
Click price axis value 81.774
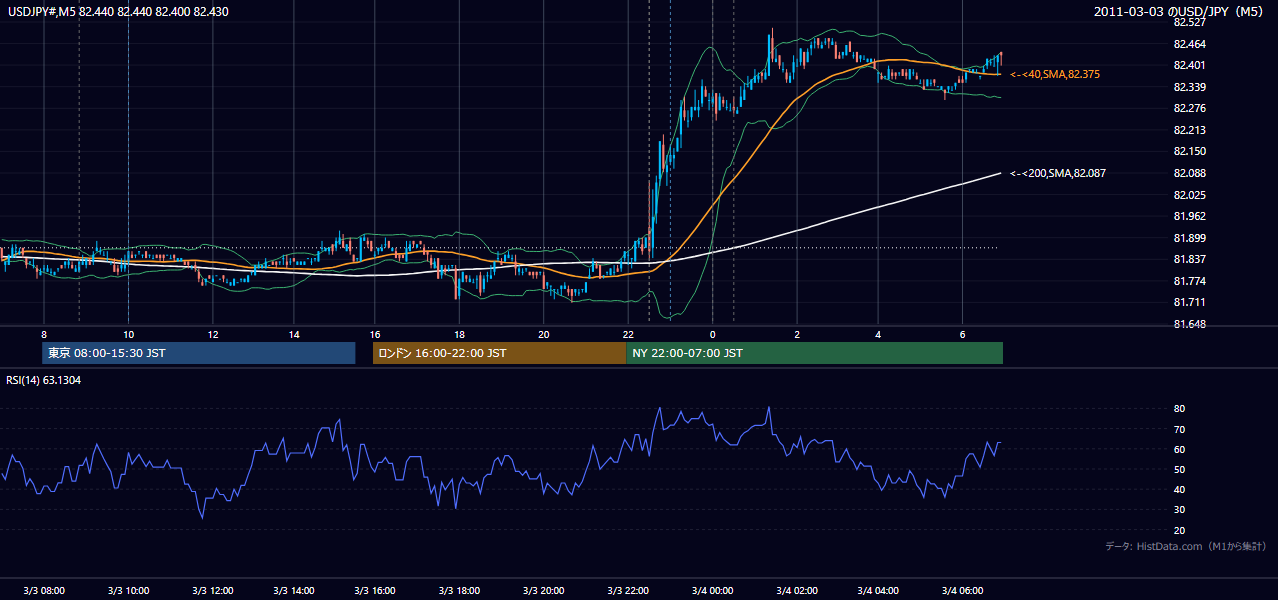point(1190,281)
